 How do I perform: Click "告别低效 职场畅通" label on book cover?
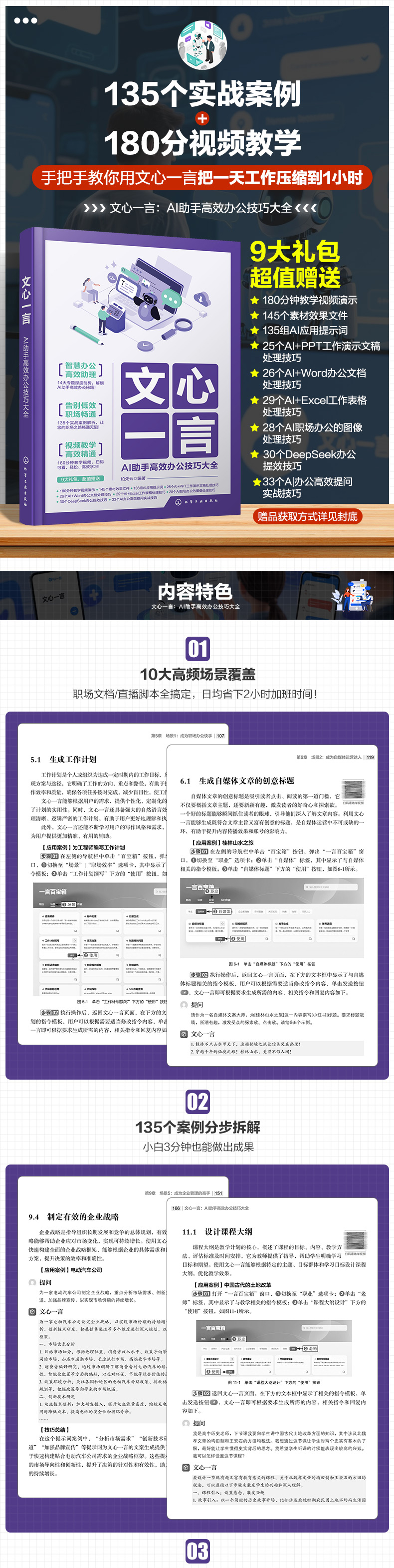pos(80,409)
